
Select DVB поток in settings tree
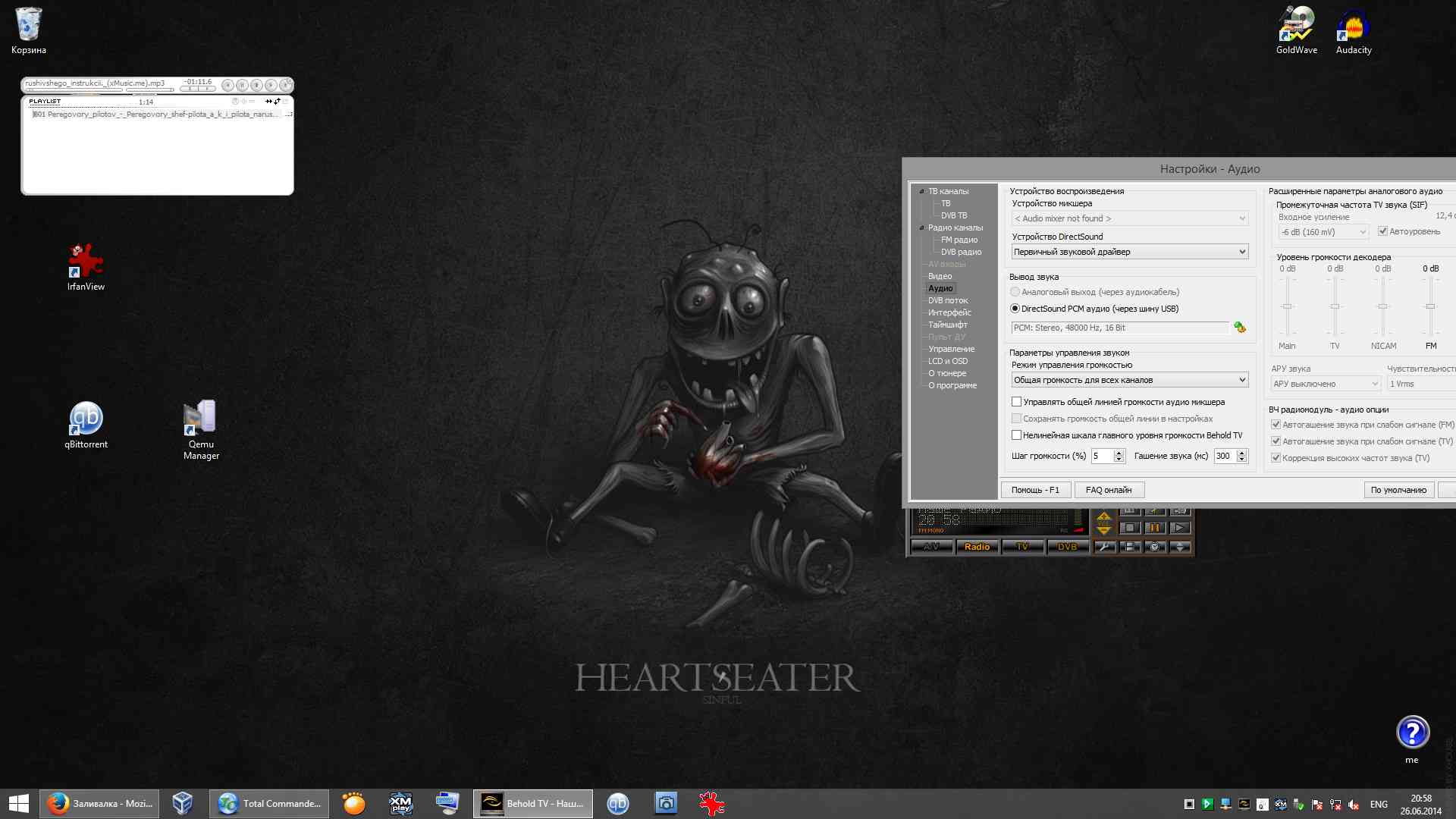[948, 300]
